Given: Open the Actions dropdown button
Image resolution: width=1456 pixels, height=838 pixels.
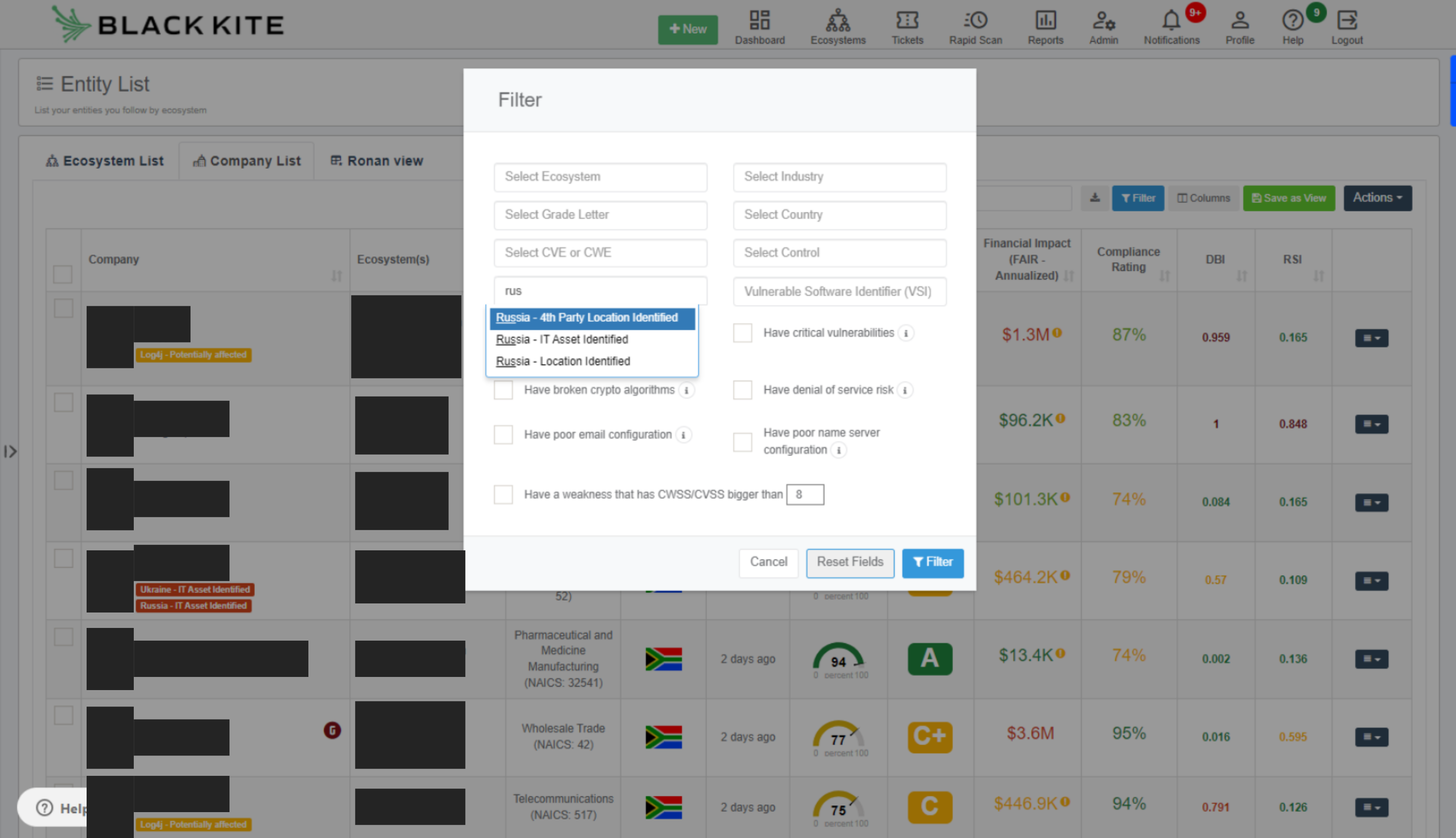Looking at the screenshot, I should 1377,198.
